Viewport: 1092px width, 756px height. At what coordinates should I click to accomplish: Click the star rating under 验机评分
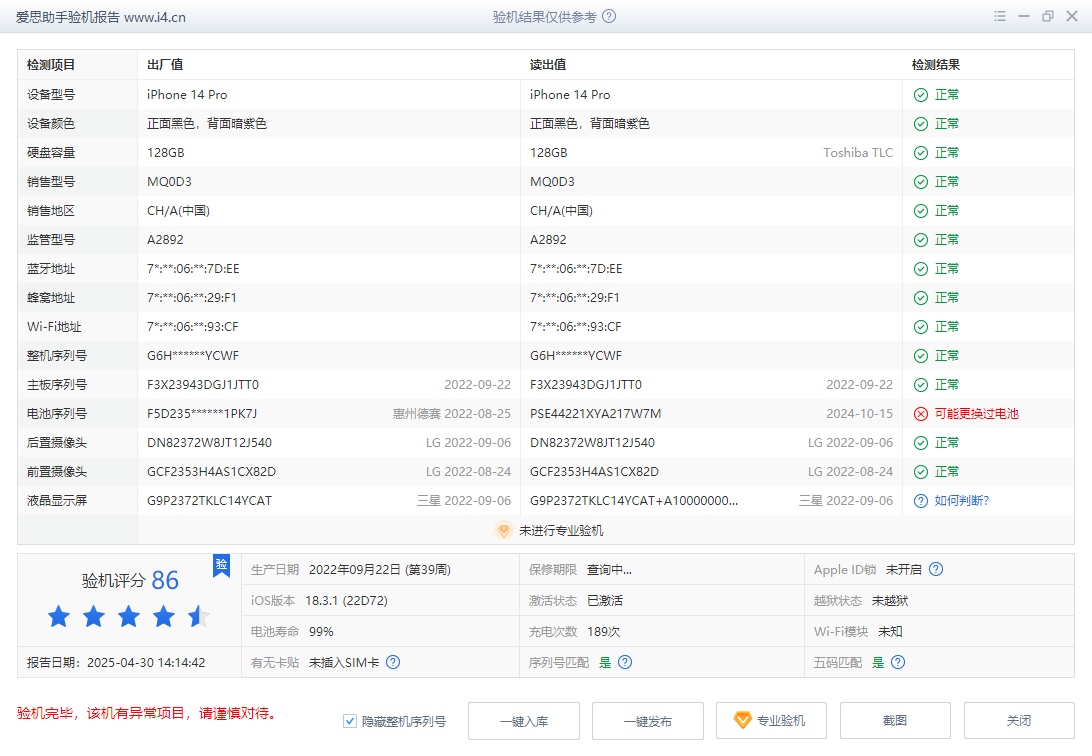coord(129,617)
